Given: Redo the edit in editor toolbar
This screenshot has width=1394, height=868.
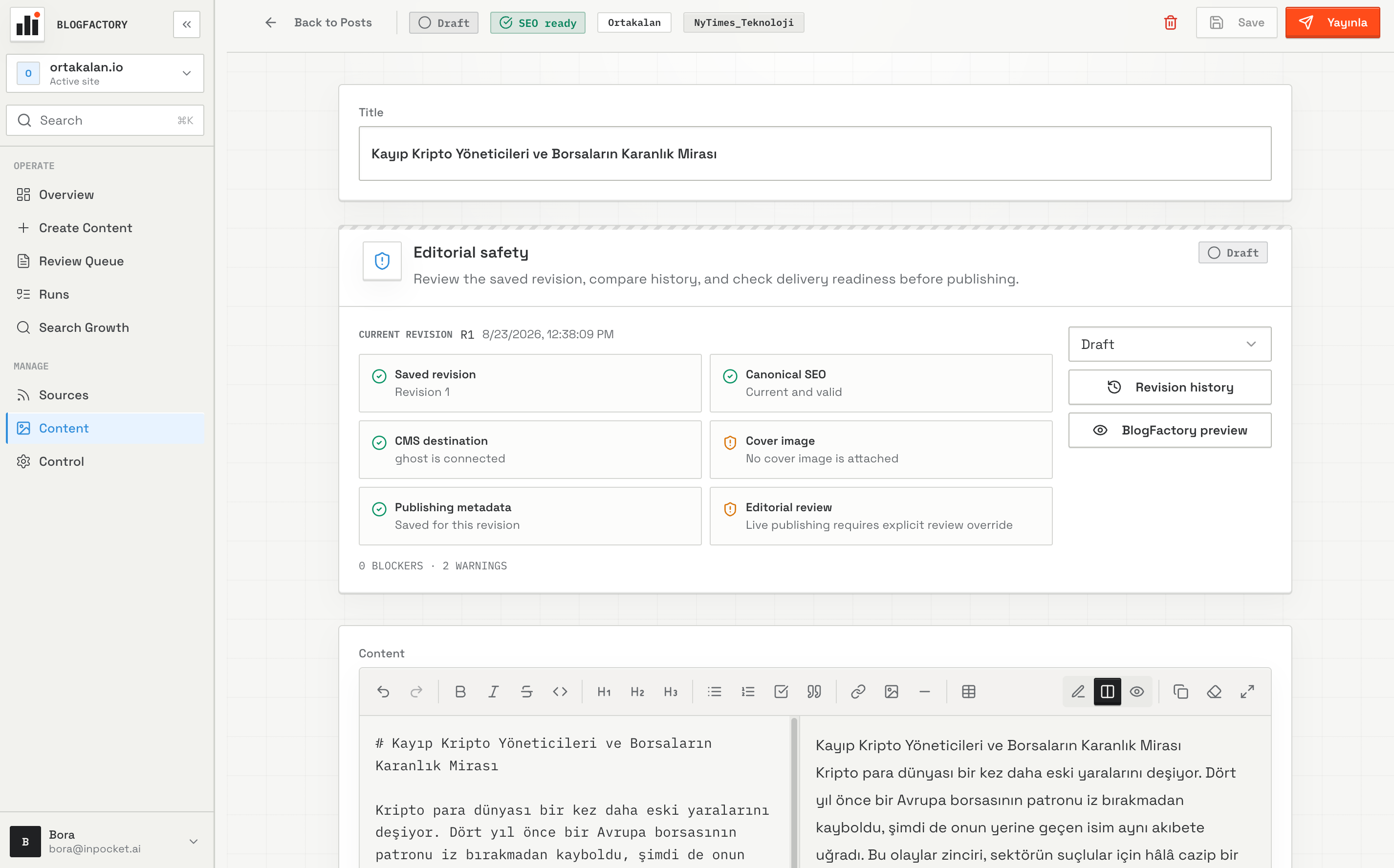Looking at the screenshot, I should [416, 692].
